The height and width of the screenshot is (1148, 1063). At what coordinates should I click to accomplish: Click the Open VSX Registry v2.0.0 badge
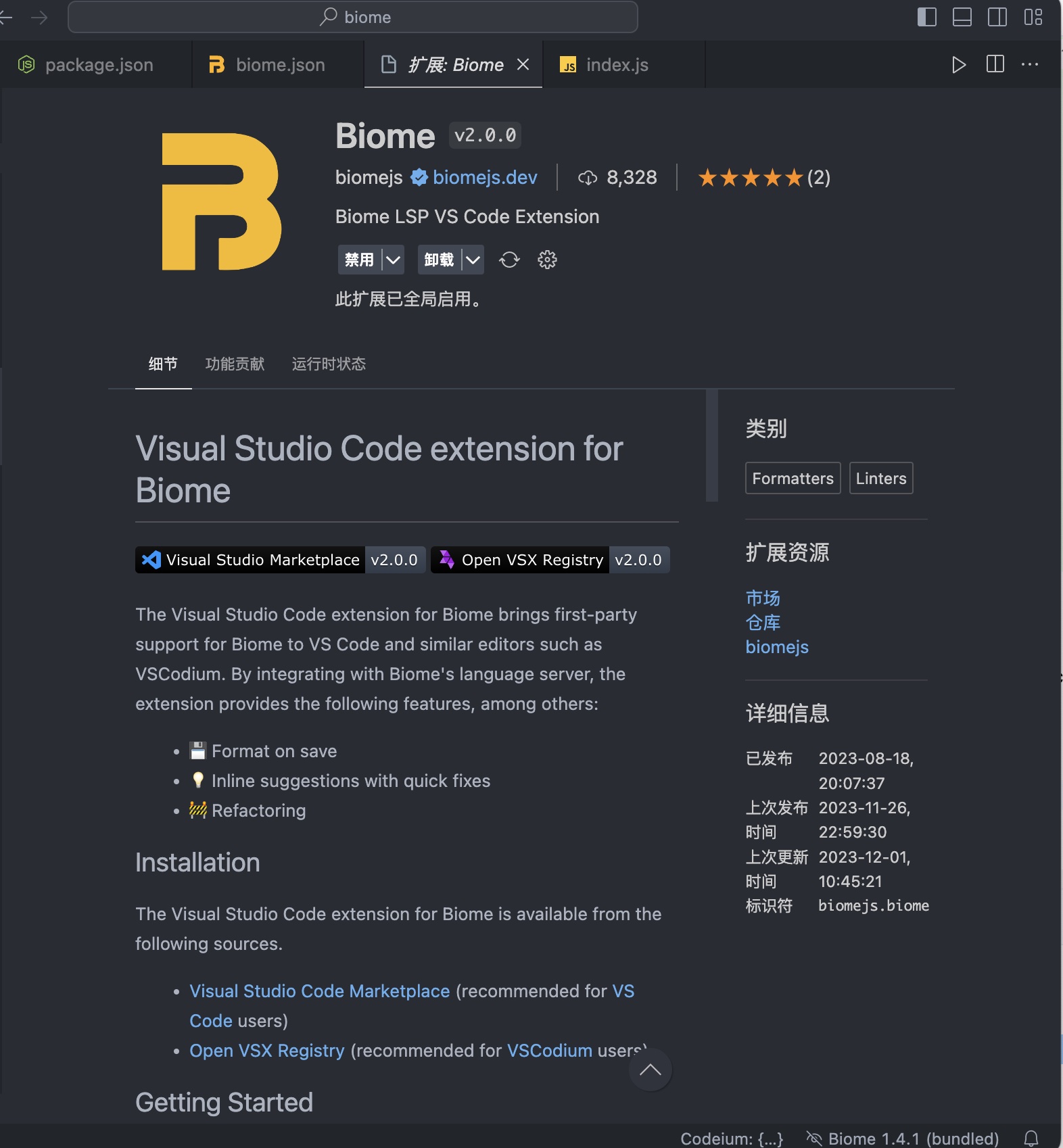[x=550, y=560]
